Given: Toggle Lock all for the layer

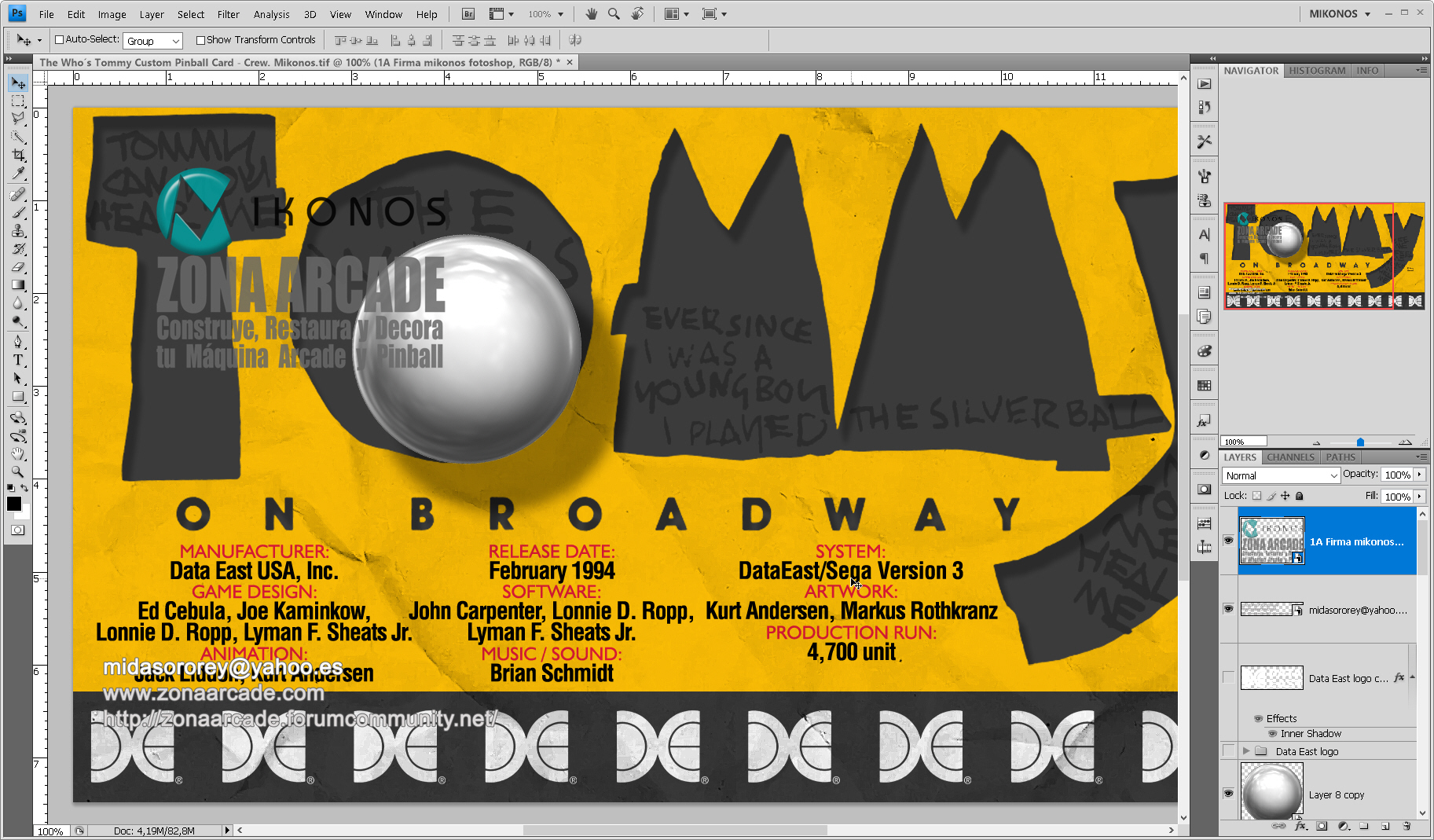Looking at the screenshot, I should pos(1300,496).
